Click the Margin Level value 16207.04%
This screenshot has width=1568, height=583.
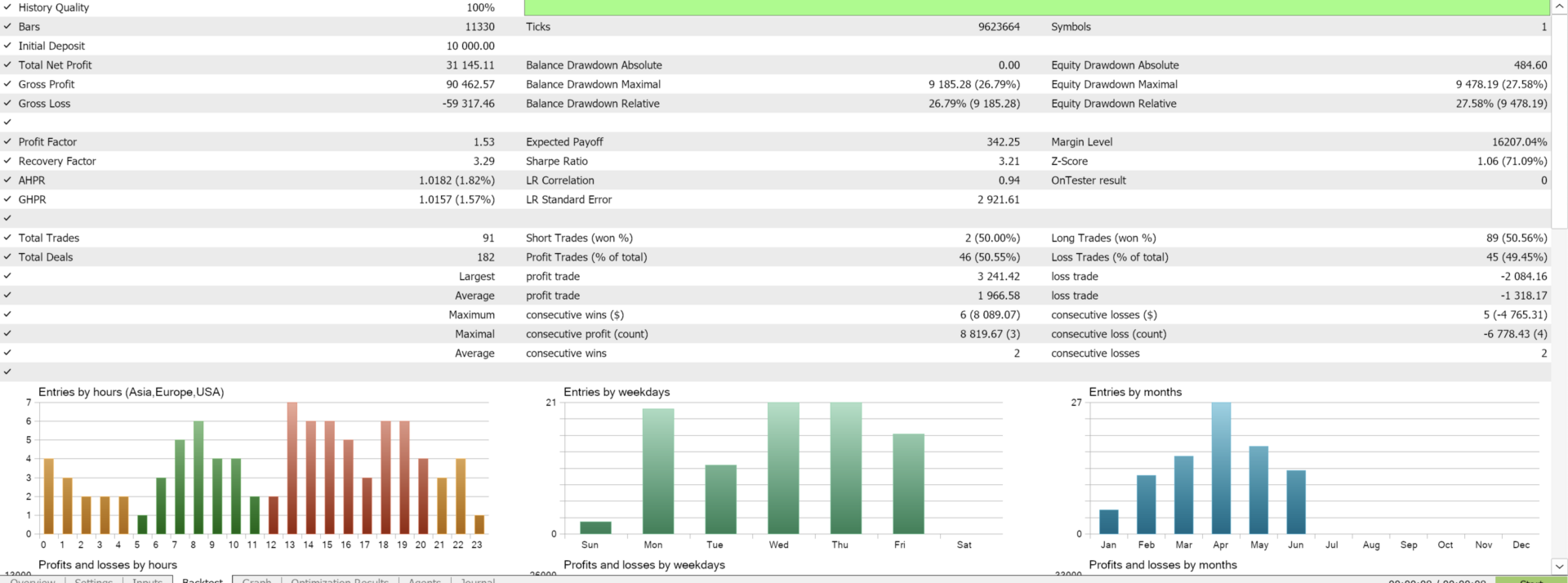coord(1520,141)
